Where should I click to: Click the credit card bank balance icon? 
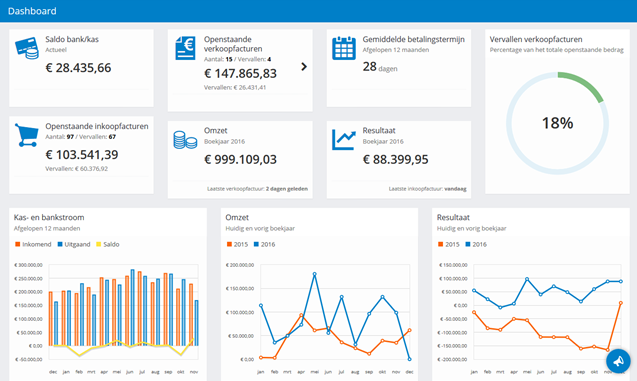pos(27,48)
